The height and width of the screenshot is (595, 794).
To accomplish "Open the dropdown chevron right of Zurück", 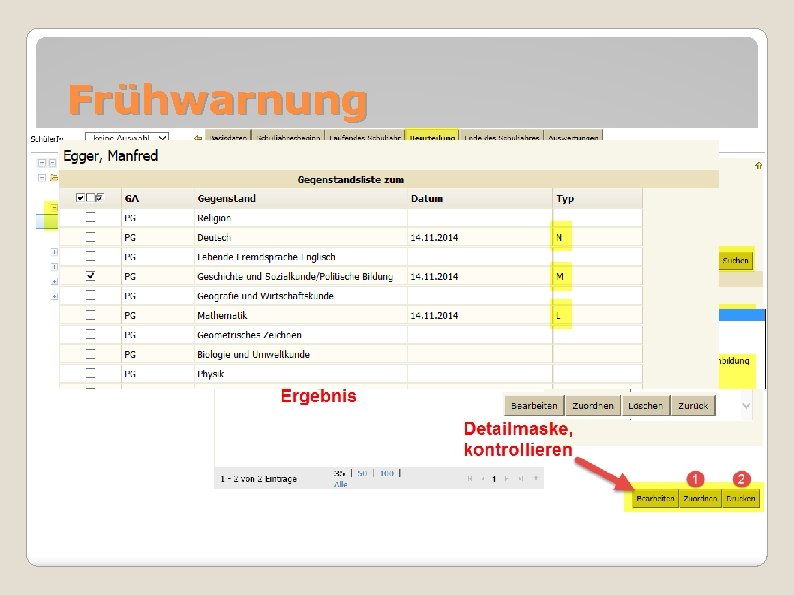I will pyautogui.click(x=746, y=406).
